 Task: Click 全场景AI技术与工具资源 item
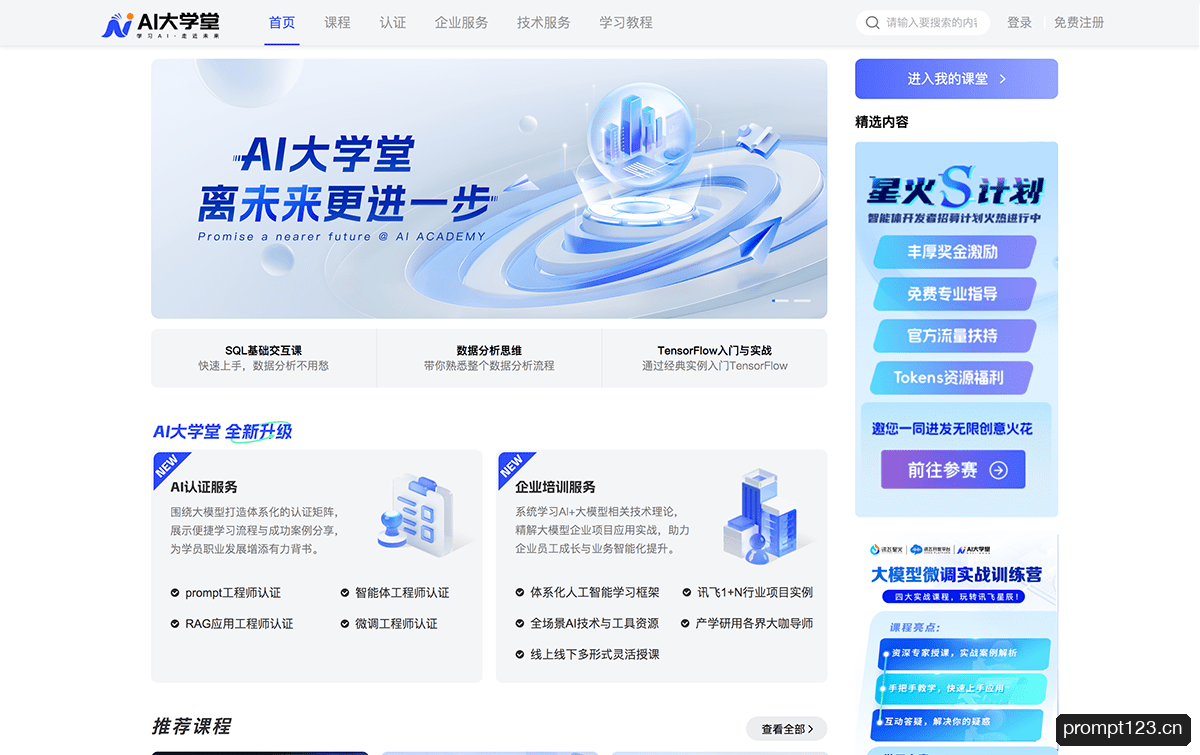pyautogui.click(x=587, y=624)
